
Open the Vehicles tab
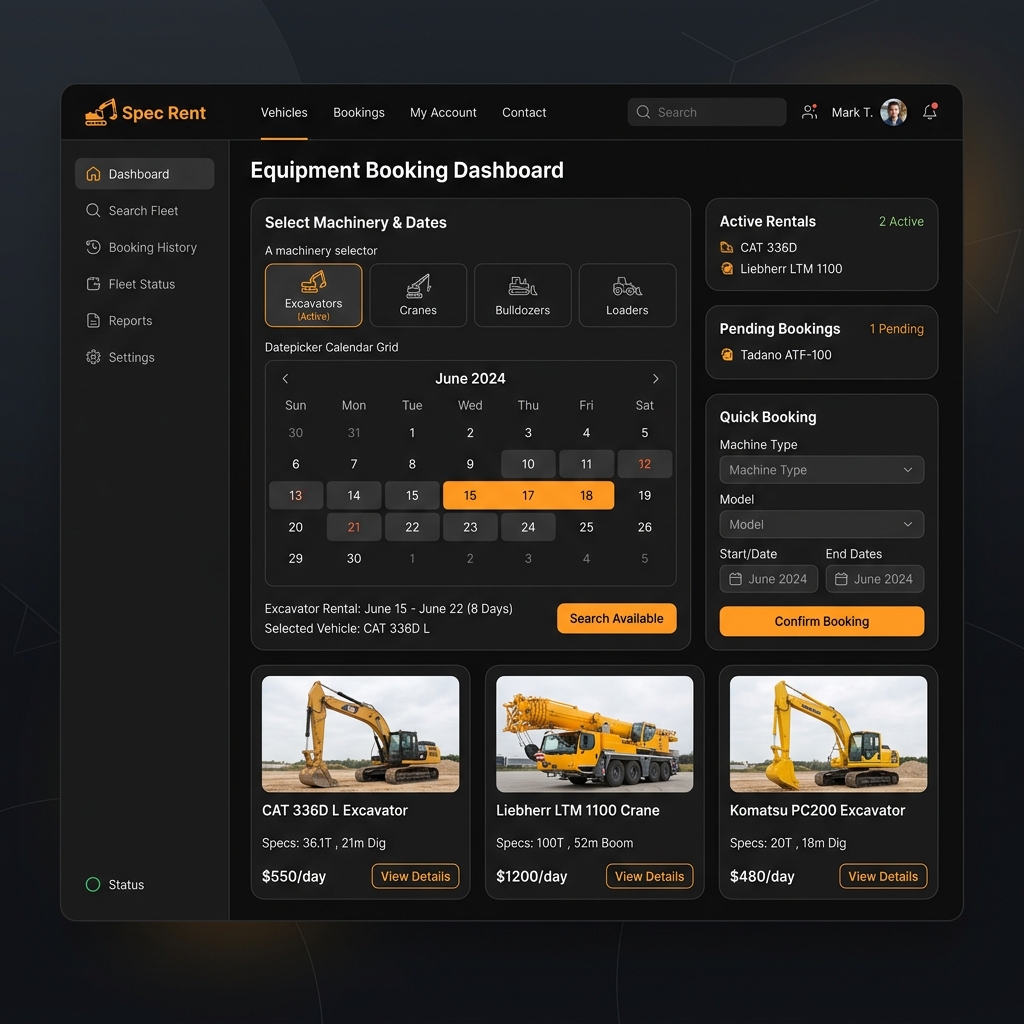284,112
